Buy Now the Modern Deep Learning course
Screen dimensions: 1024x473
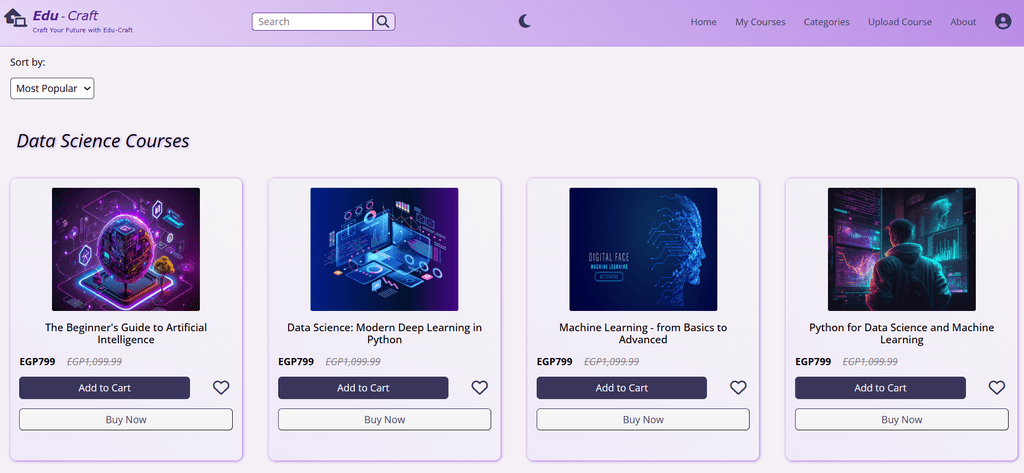[x=385, y=419]
